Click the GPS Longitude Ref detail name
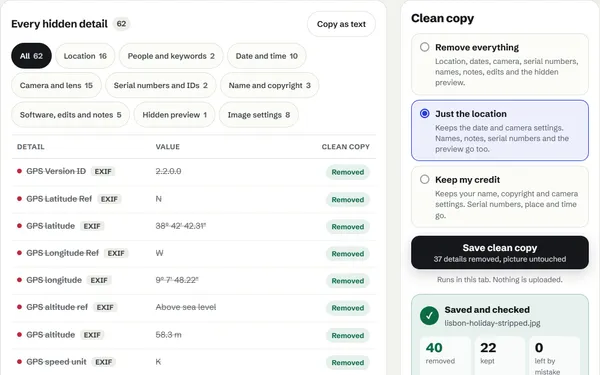Screen dimensions: 600x375 tap(62, 253)
